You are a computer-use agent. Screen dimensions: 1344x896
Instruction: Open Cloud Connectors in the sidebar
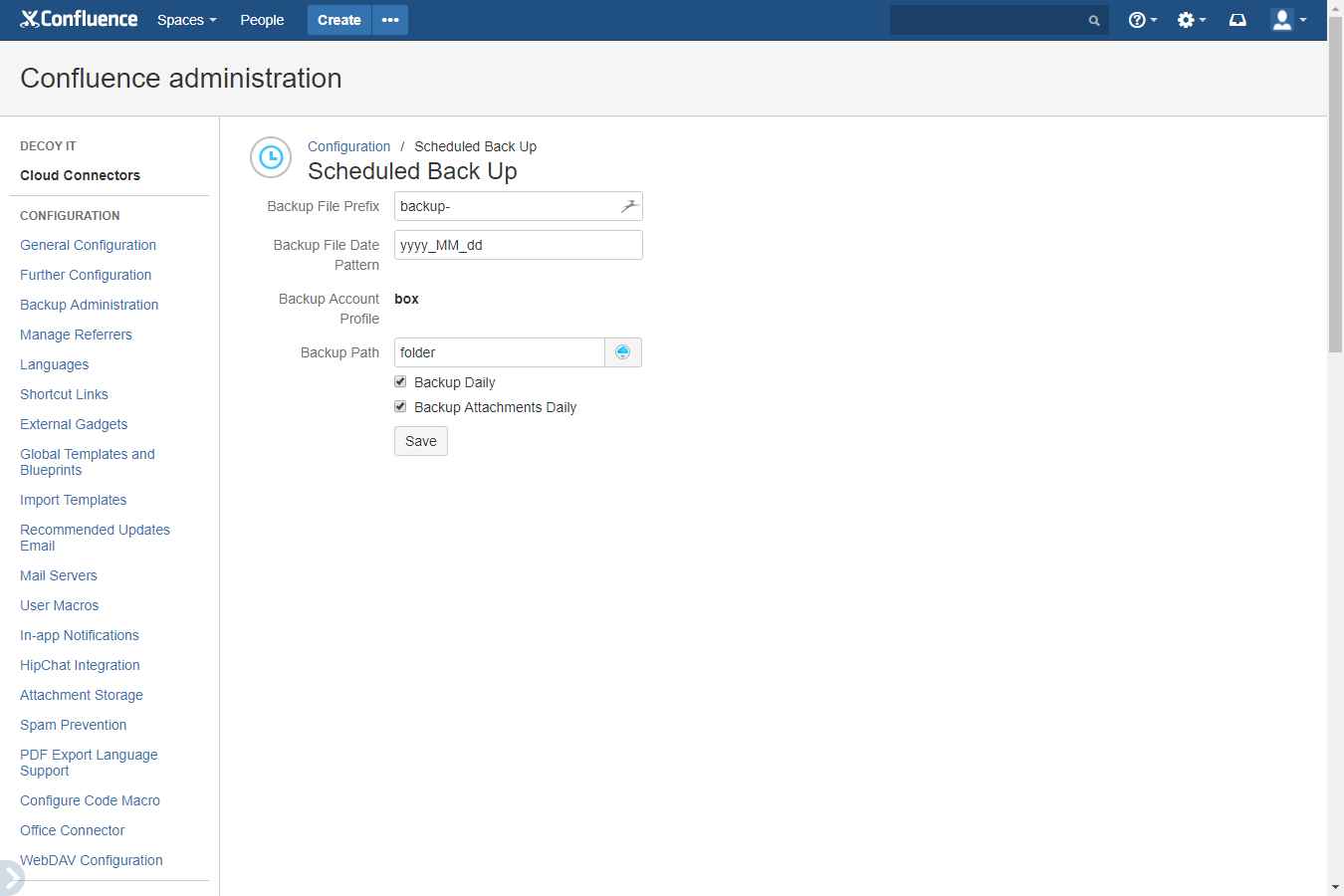pos(80,175)
